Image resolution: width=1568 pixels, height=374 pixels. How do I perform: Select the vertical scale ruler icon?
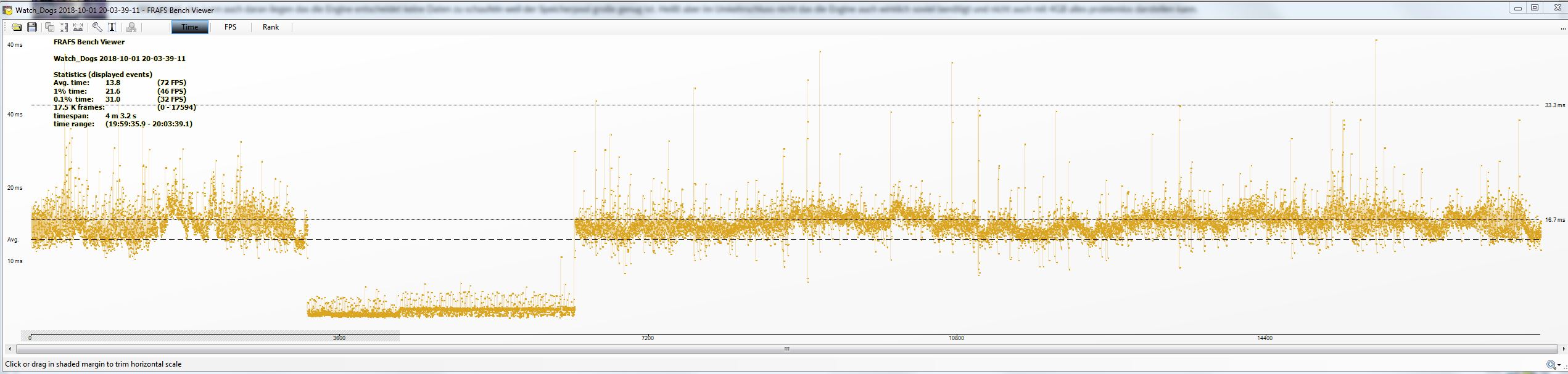click(64, 27)
